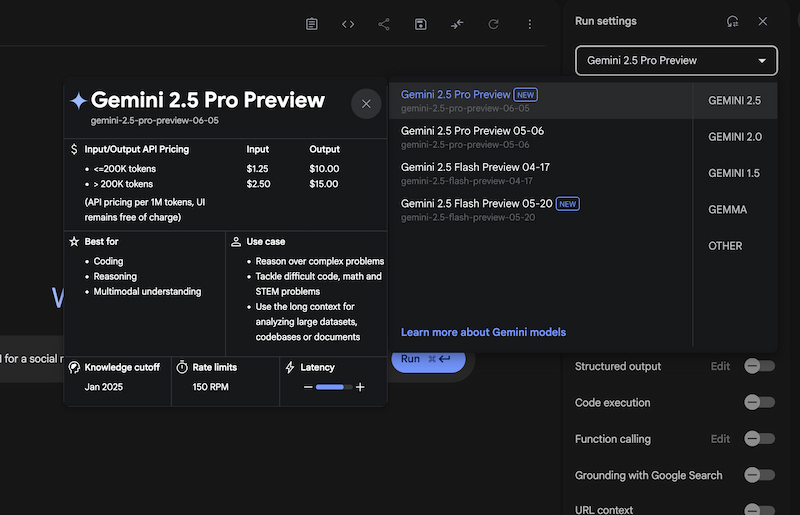The width and height of the screenshot is (800, 515).
Task: Click the NEW badge on Pro Preview
Action: tap(525, 95)
